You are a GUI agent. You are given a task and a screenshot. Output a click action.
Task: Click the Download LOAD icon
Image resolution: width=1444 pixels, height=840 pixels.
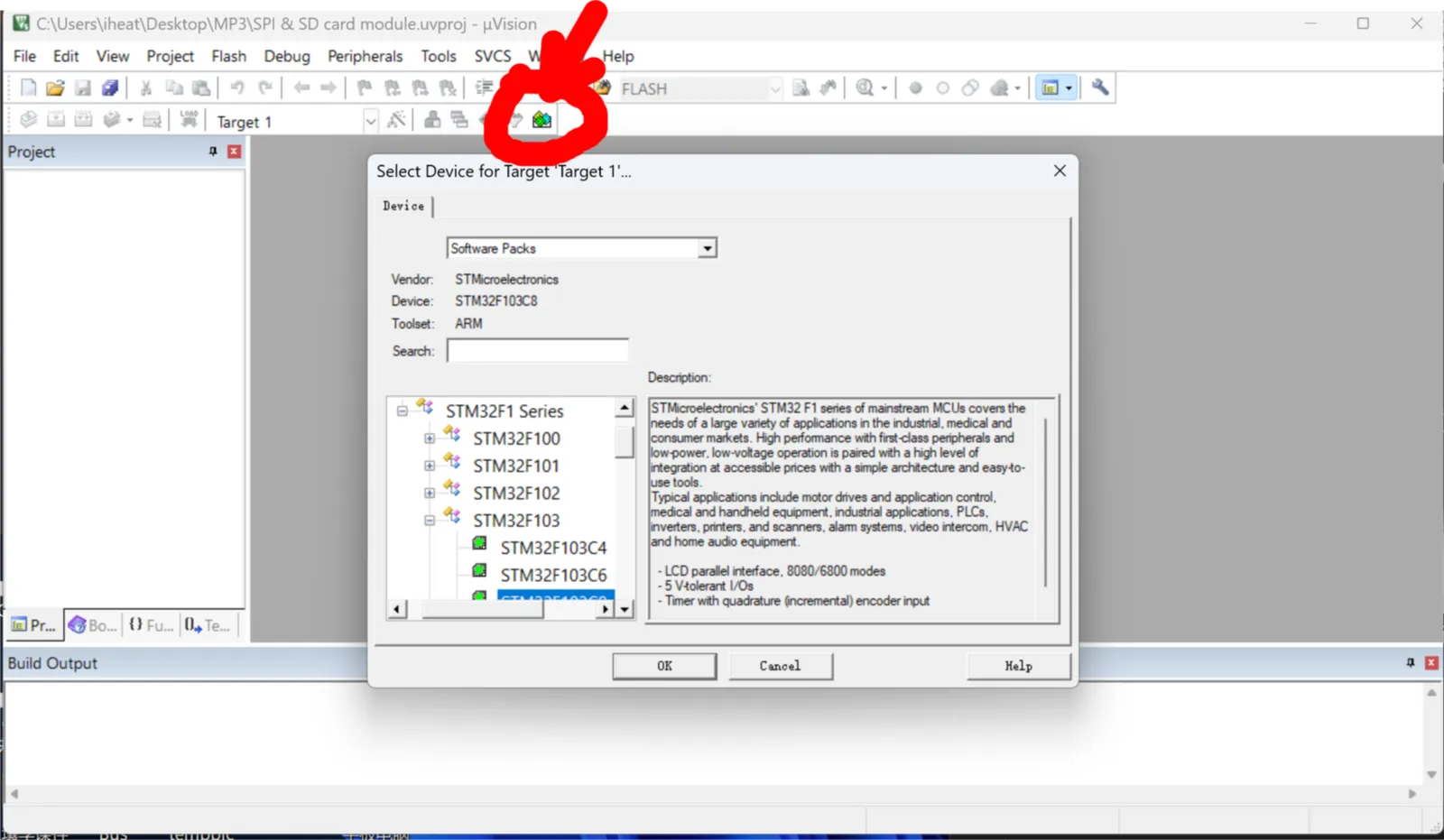click(x=188, y=119)
